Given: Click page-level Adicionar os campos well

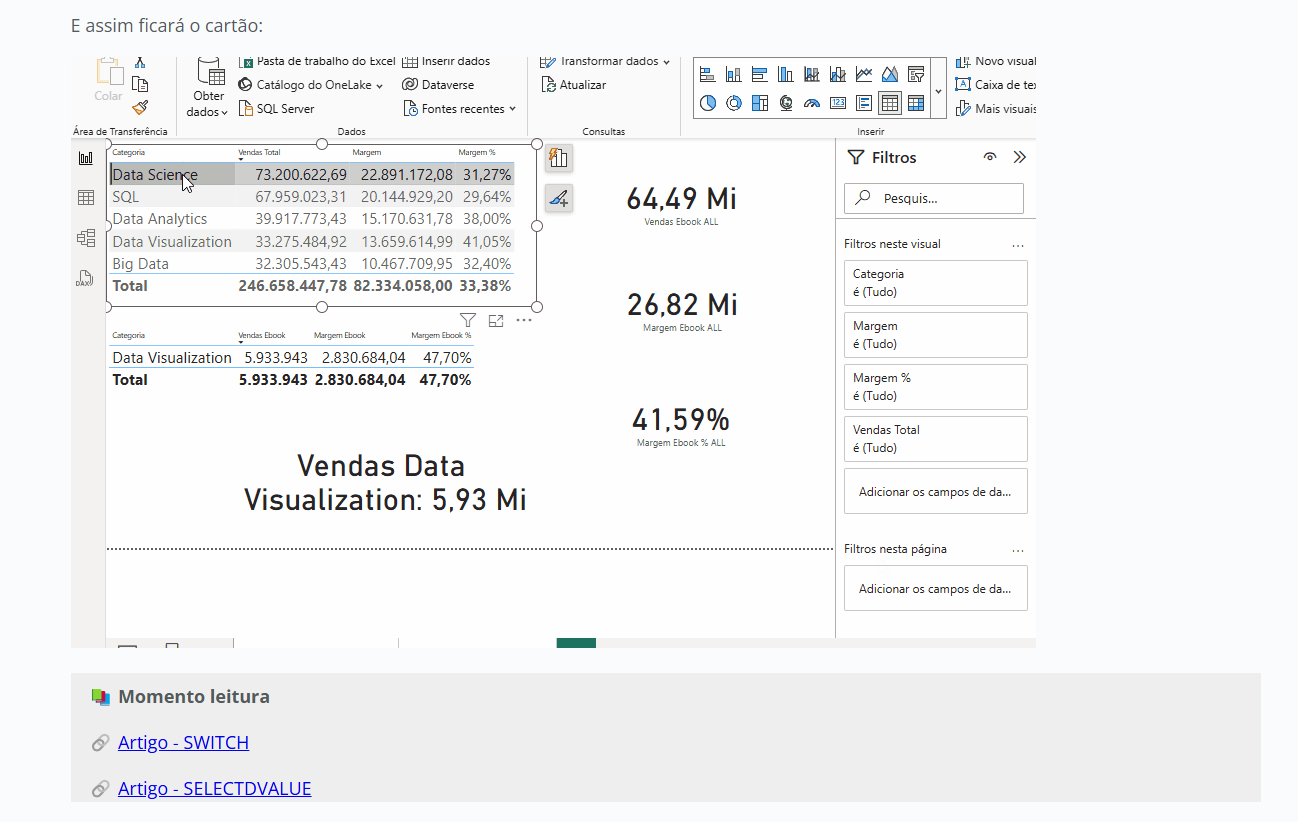Looking at the screenshot, I should pos(936,588).
